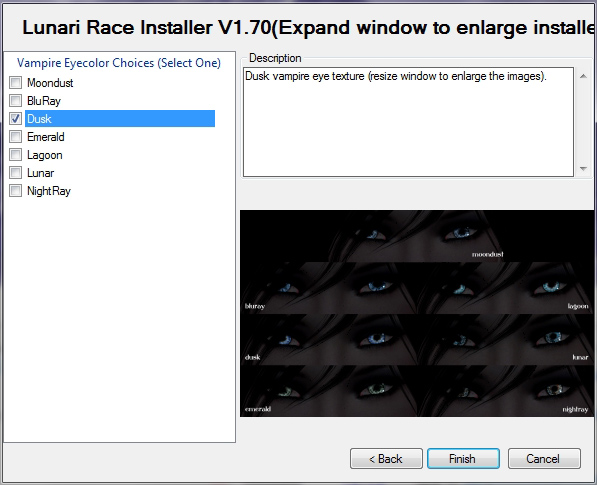Check the NightRay option box
Screen dimensions: 597x485
point(16,190)
